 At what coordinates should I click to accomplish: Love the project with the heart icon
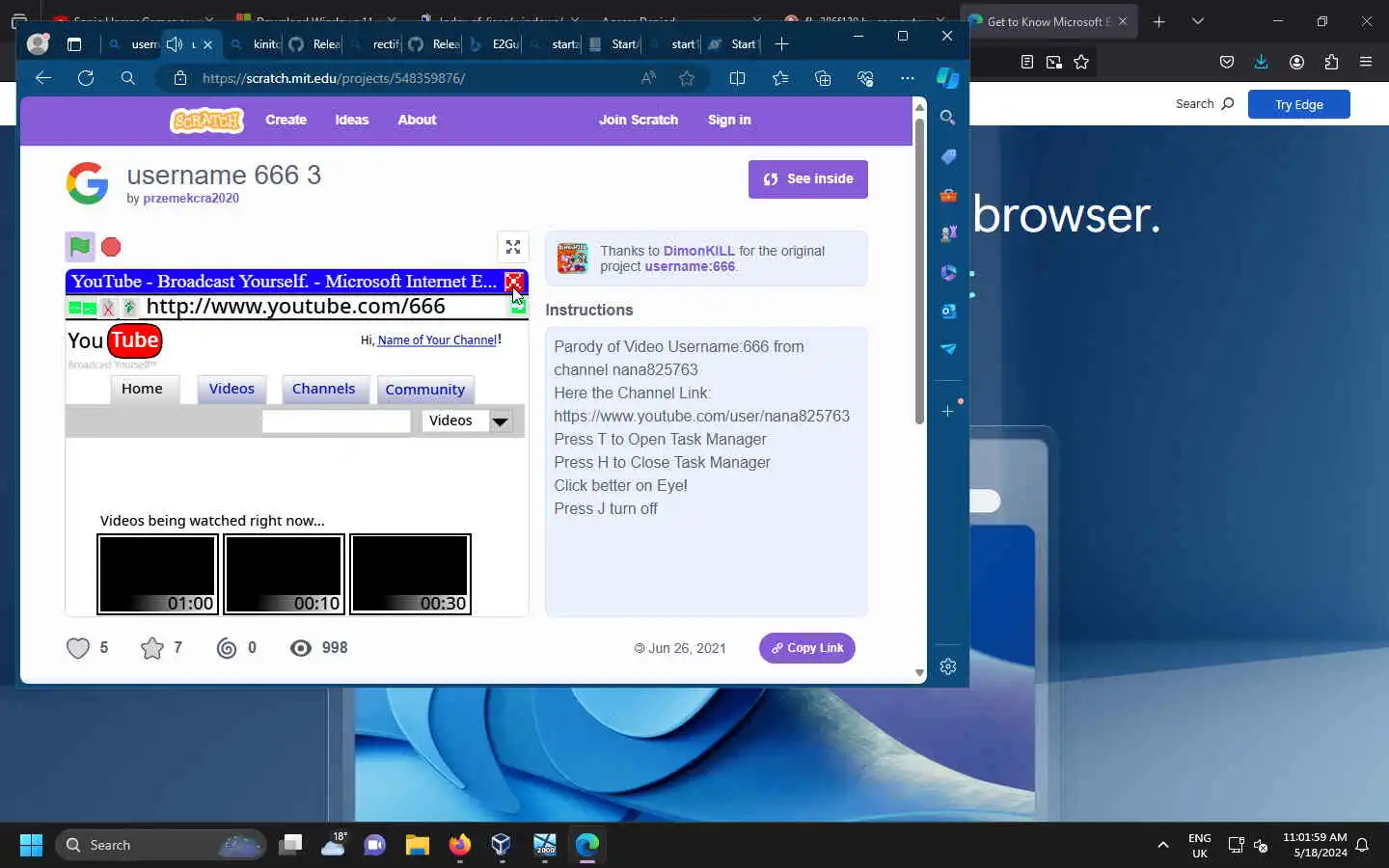click(78, 648)
